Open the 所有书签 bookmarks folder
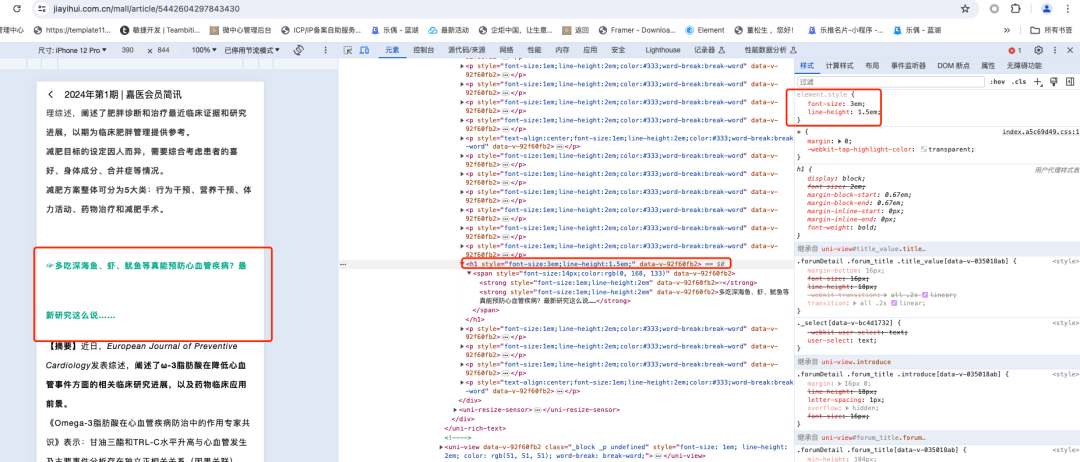Image resolution: width=1080 pixels, height=462 pixels. click(1051, 30)
